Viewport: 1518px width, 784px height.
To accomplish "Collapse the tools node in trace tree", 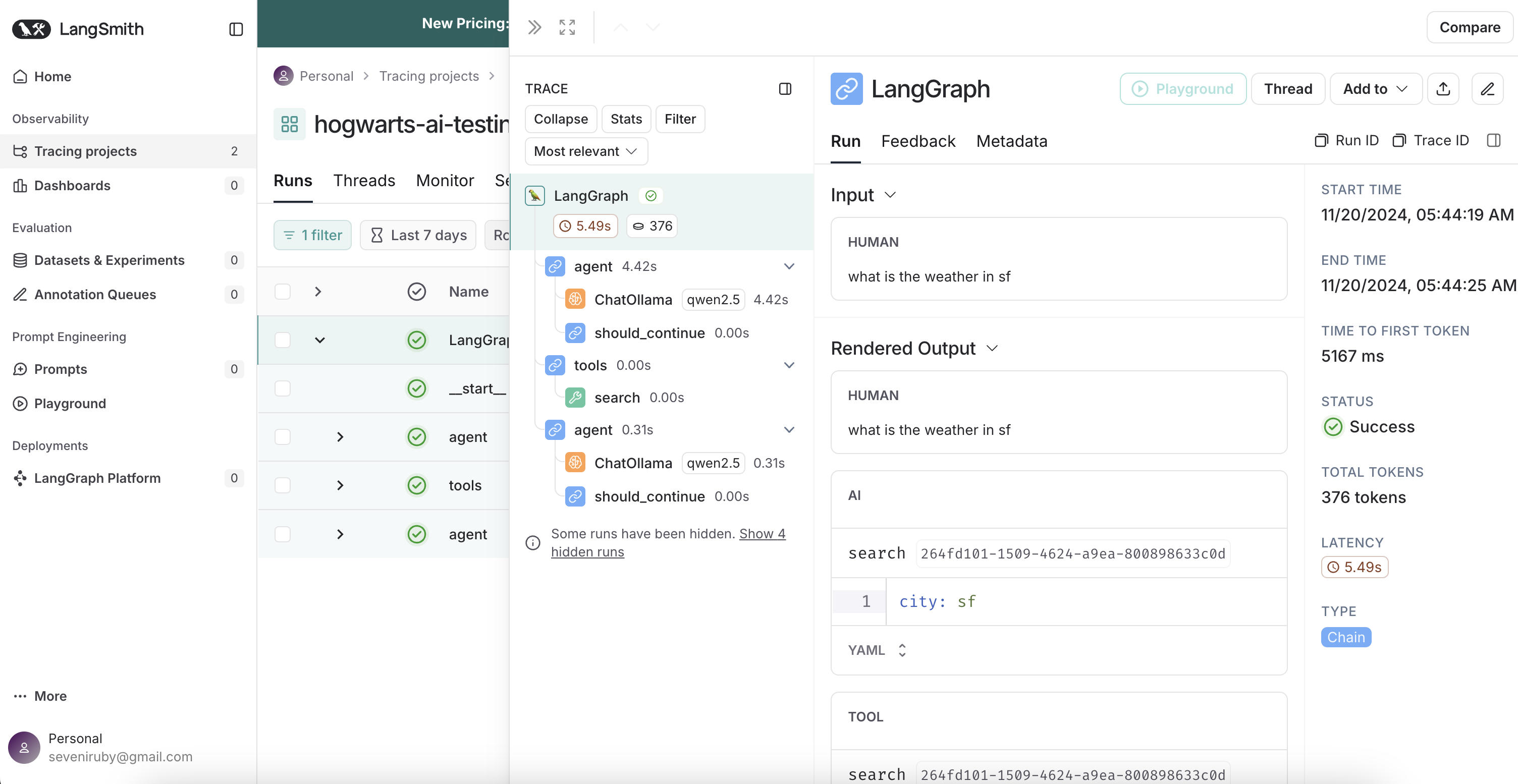I will 788,365.
